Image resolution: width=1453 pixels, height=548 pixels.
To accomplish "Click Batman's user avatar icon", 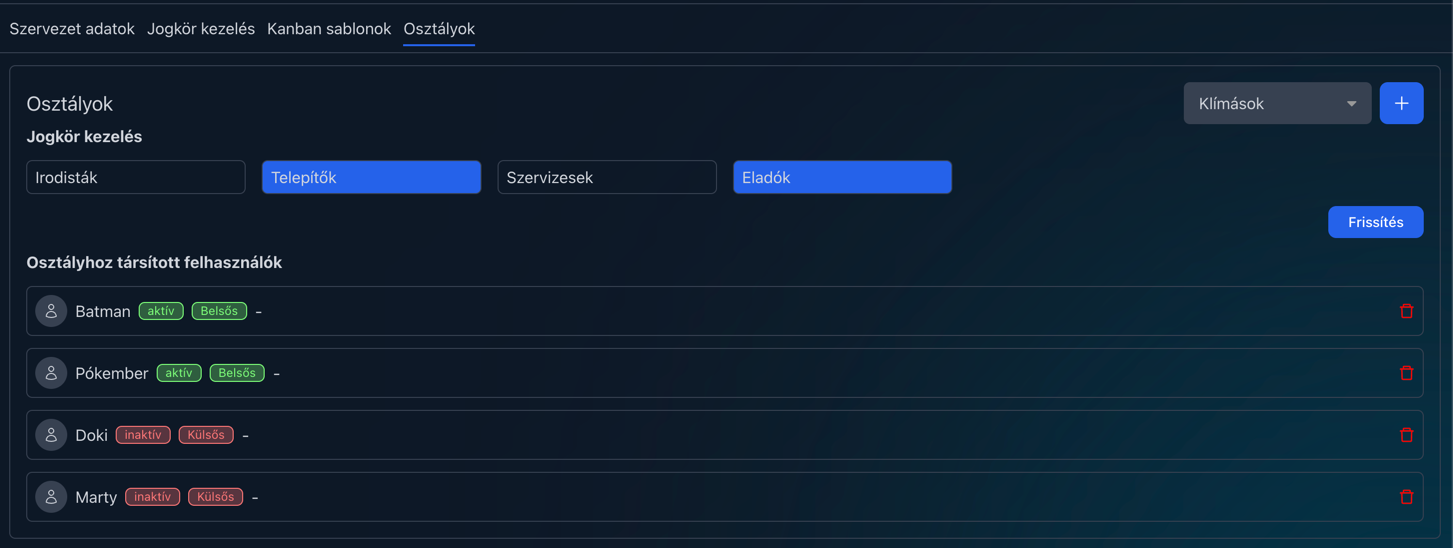I will coord(51,311).
